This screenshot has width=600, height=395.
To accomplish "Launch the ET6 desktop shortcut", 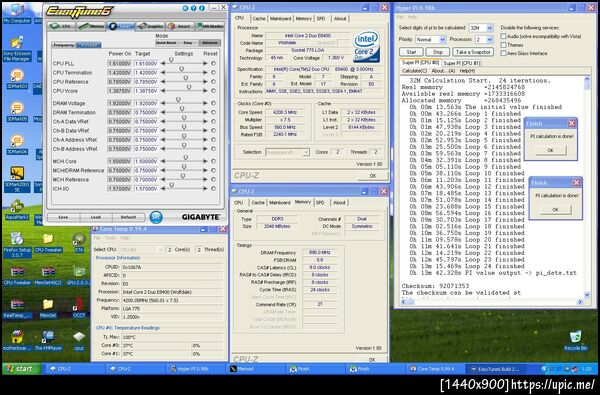I will pyautogui.click(x=79, y=243).
